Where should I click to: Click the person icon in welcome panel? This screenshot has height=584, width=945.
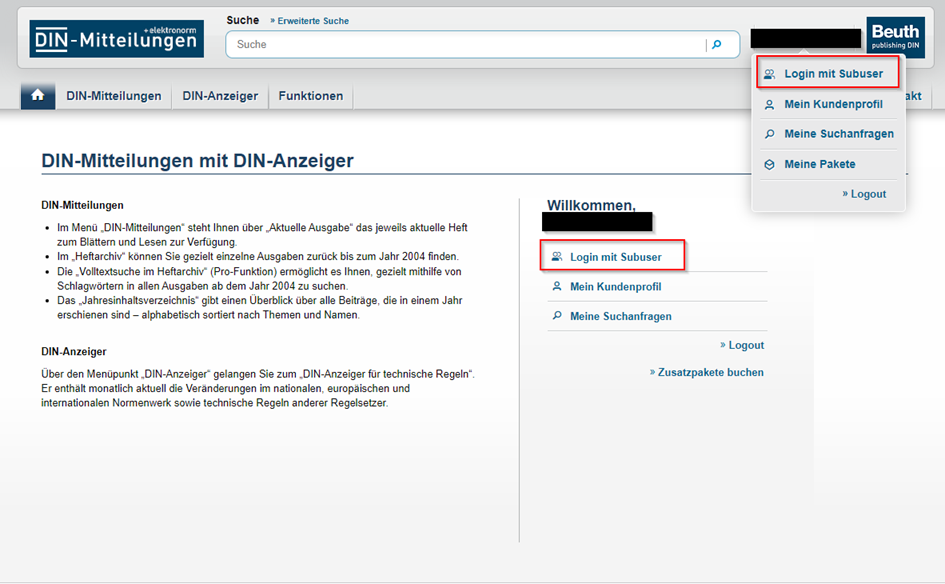[557, 287]
